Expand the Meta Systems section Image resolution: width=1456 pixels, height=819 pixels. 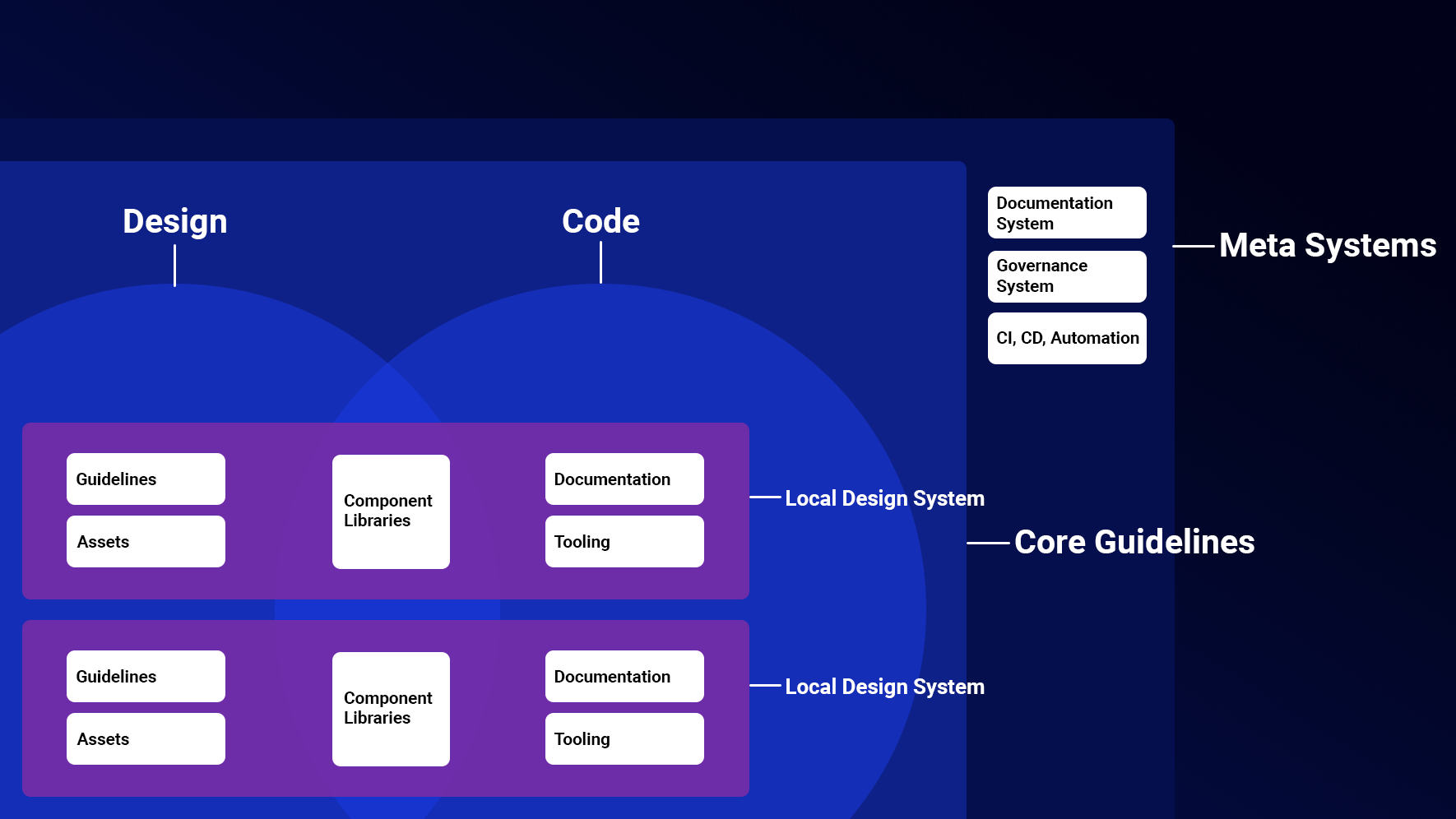click(1328, 245)
